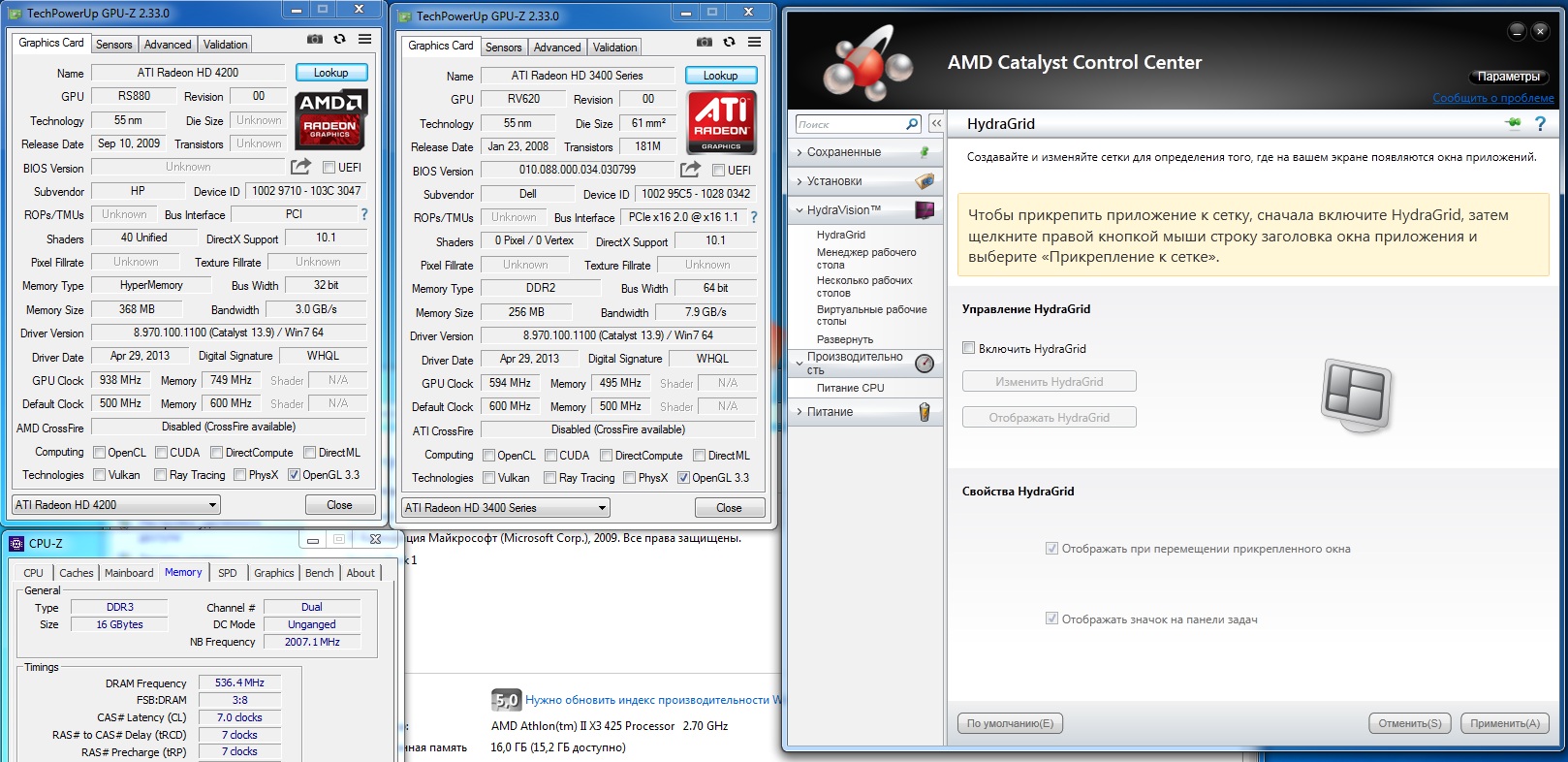Click the Bus Interface question mark for PCIe x16
Screen dimensions: 1568x762
pos(754,217)
